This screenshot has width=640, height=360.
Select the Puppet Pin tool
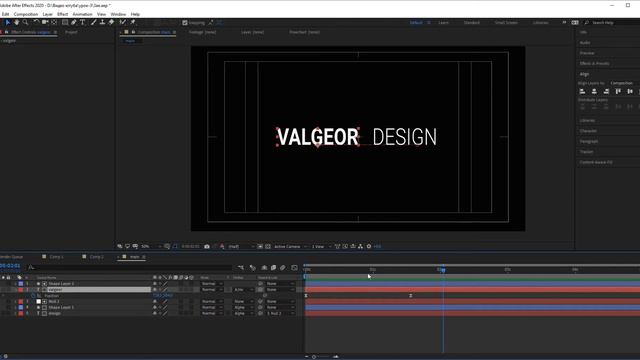coord(133,22)
